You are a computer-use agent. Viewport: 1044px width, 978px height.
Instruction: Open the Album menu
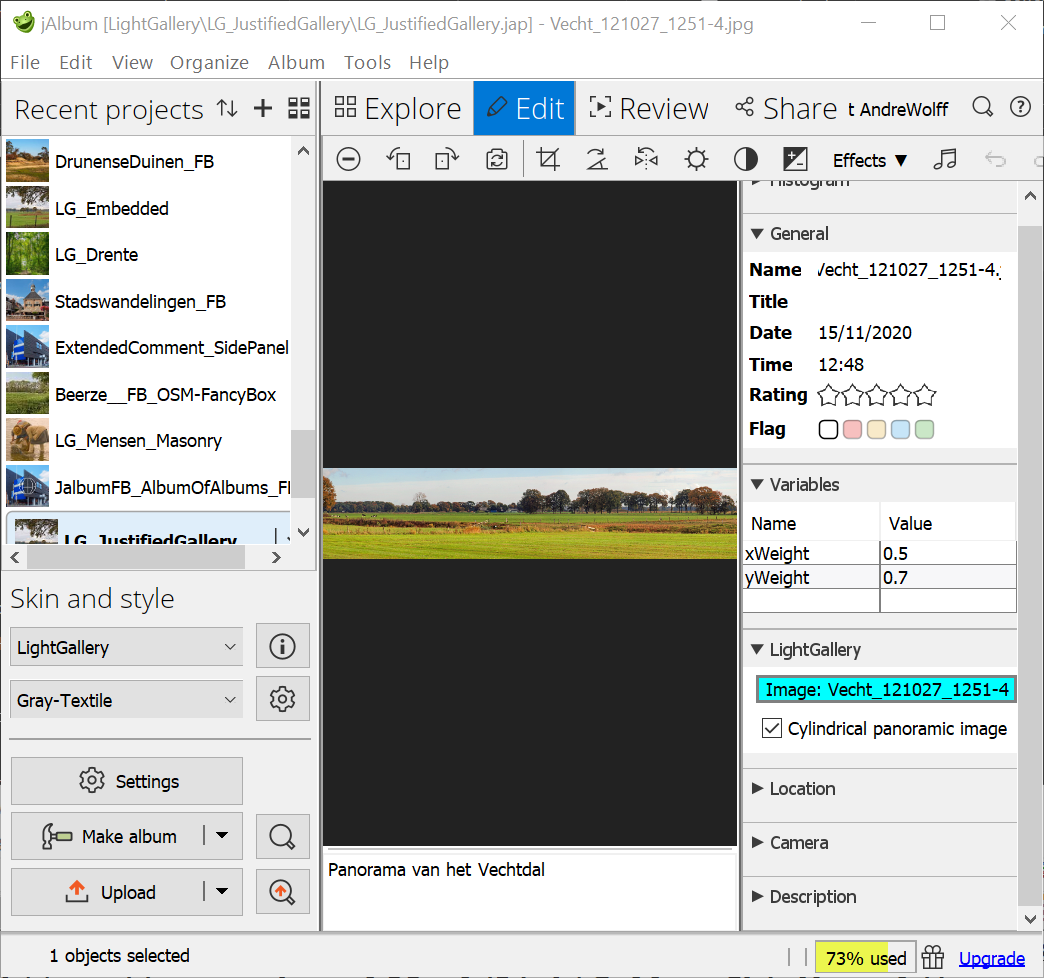coord(296,62)
